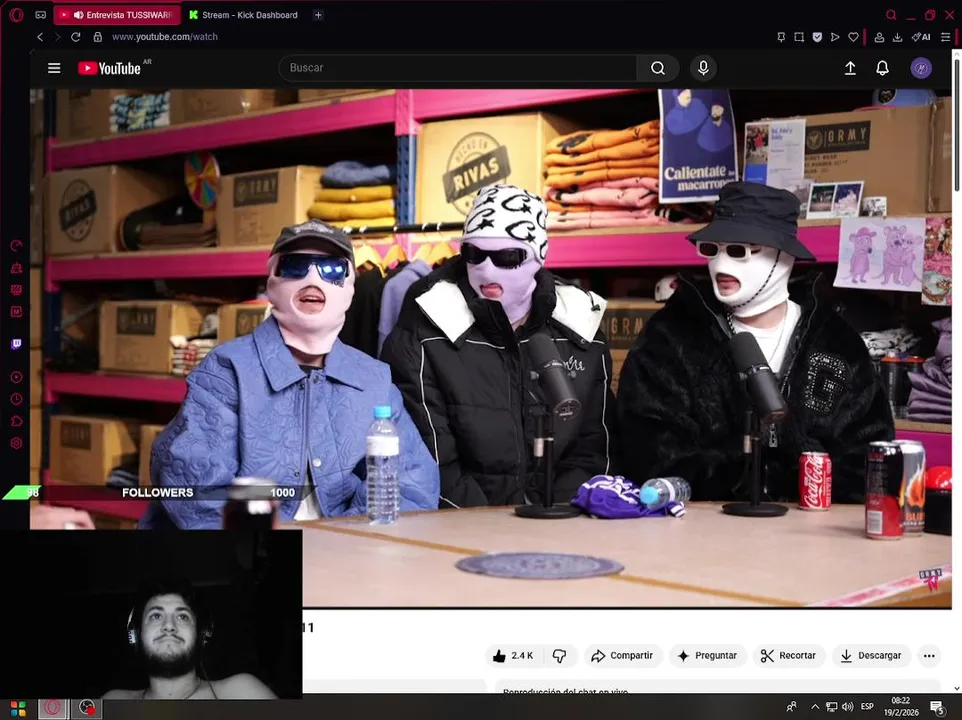The image size is (962, 720).
Task: Open the volume speaker tray icon
Action: point(848,707)
